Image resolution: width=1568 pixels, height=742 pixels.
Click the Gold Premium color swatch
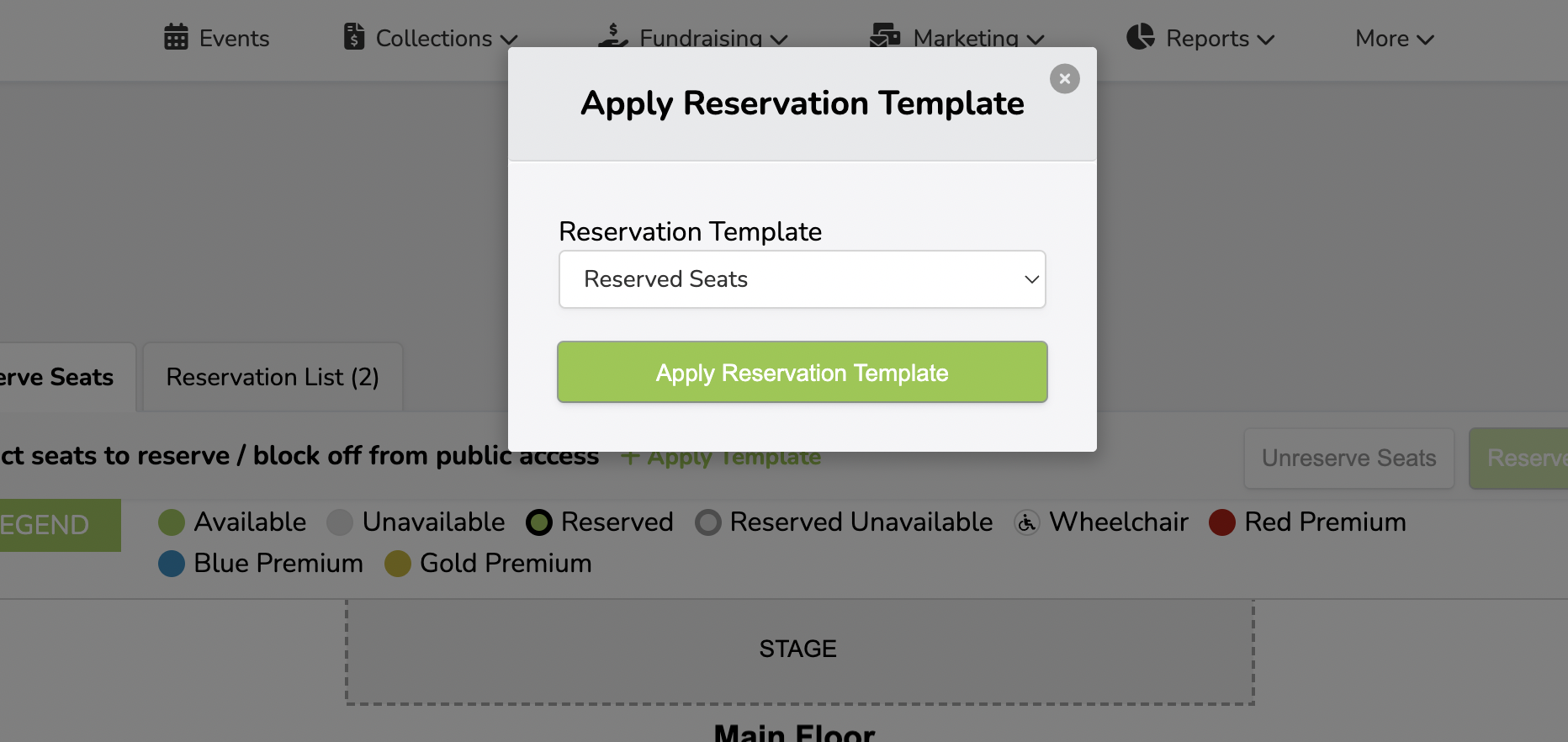point(397,564)
